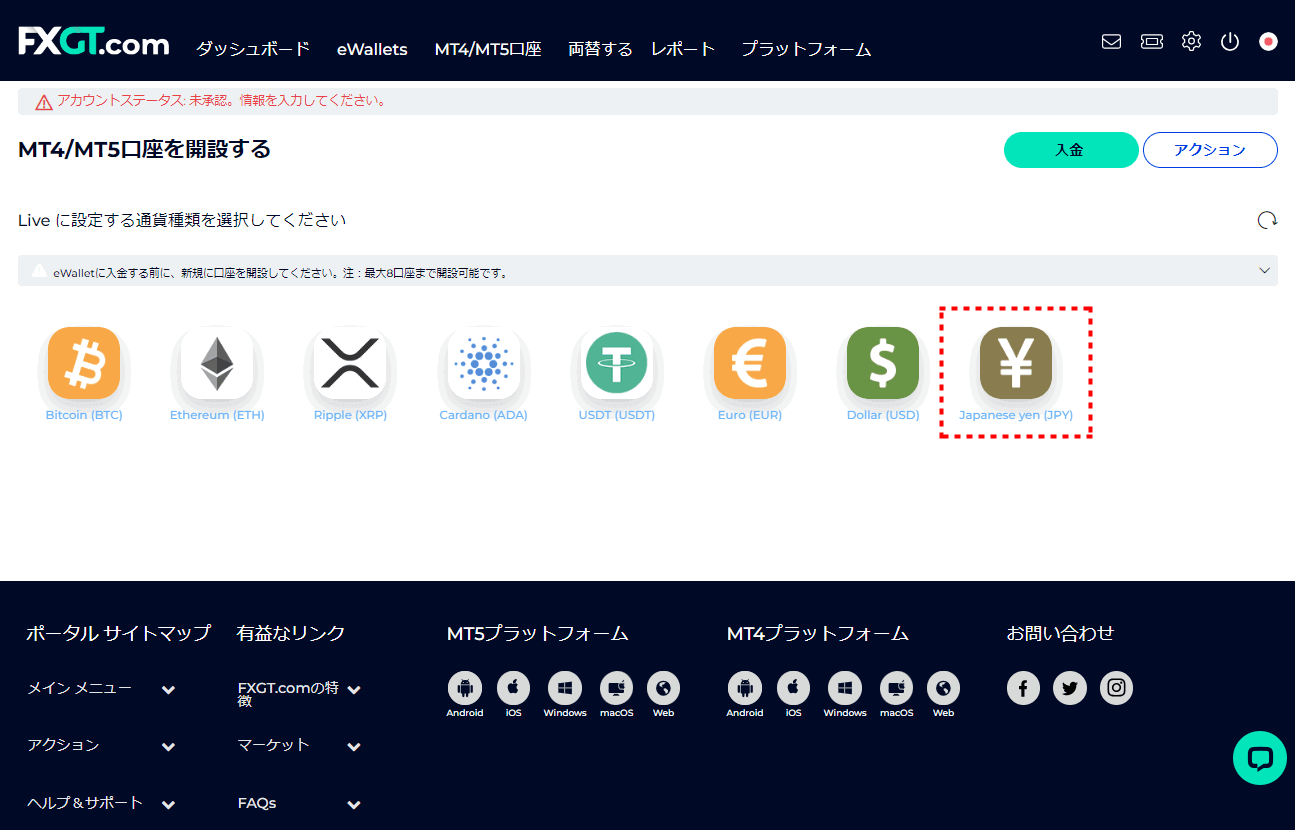Open the ticket icon in header
The image size is (1295, 830).
click(x=1152, y=42)
